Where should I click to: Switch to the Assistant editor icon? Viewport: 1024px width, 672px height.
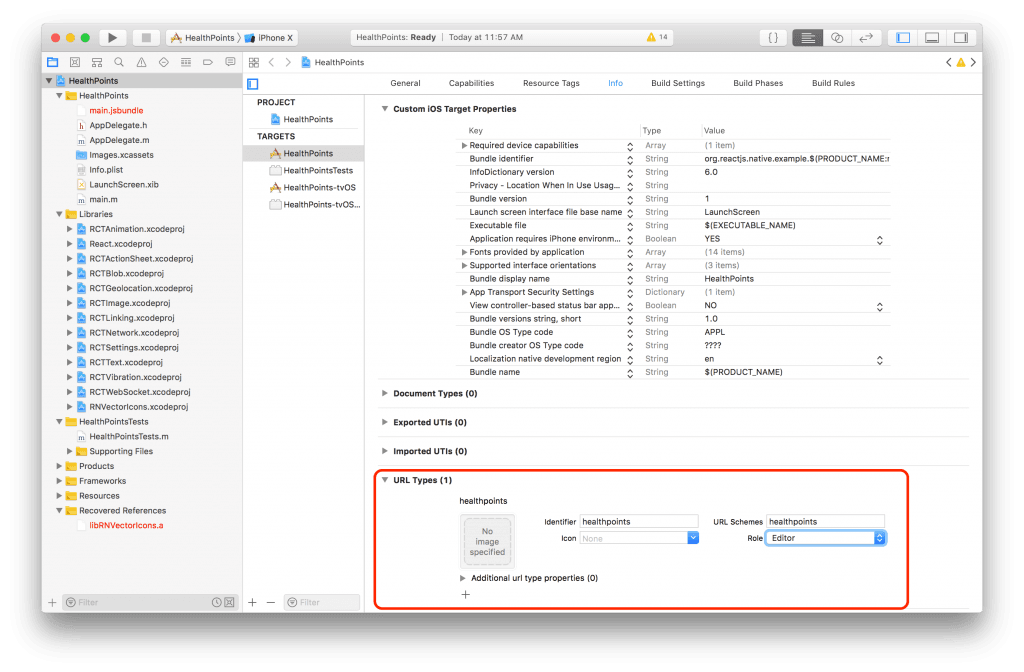point(837,37)
